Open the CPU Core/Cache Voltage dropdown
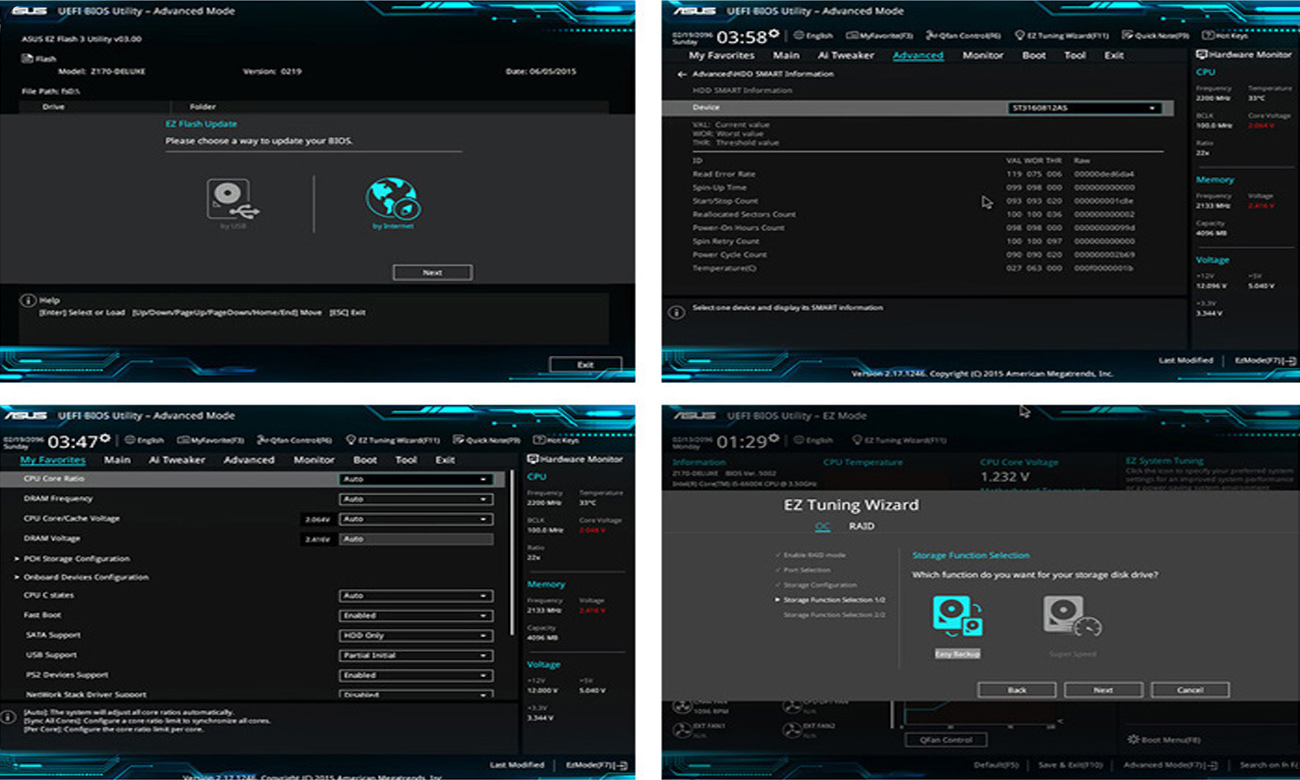 416,519
